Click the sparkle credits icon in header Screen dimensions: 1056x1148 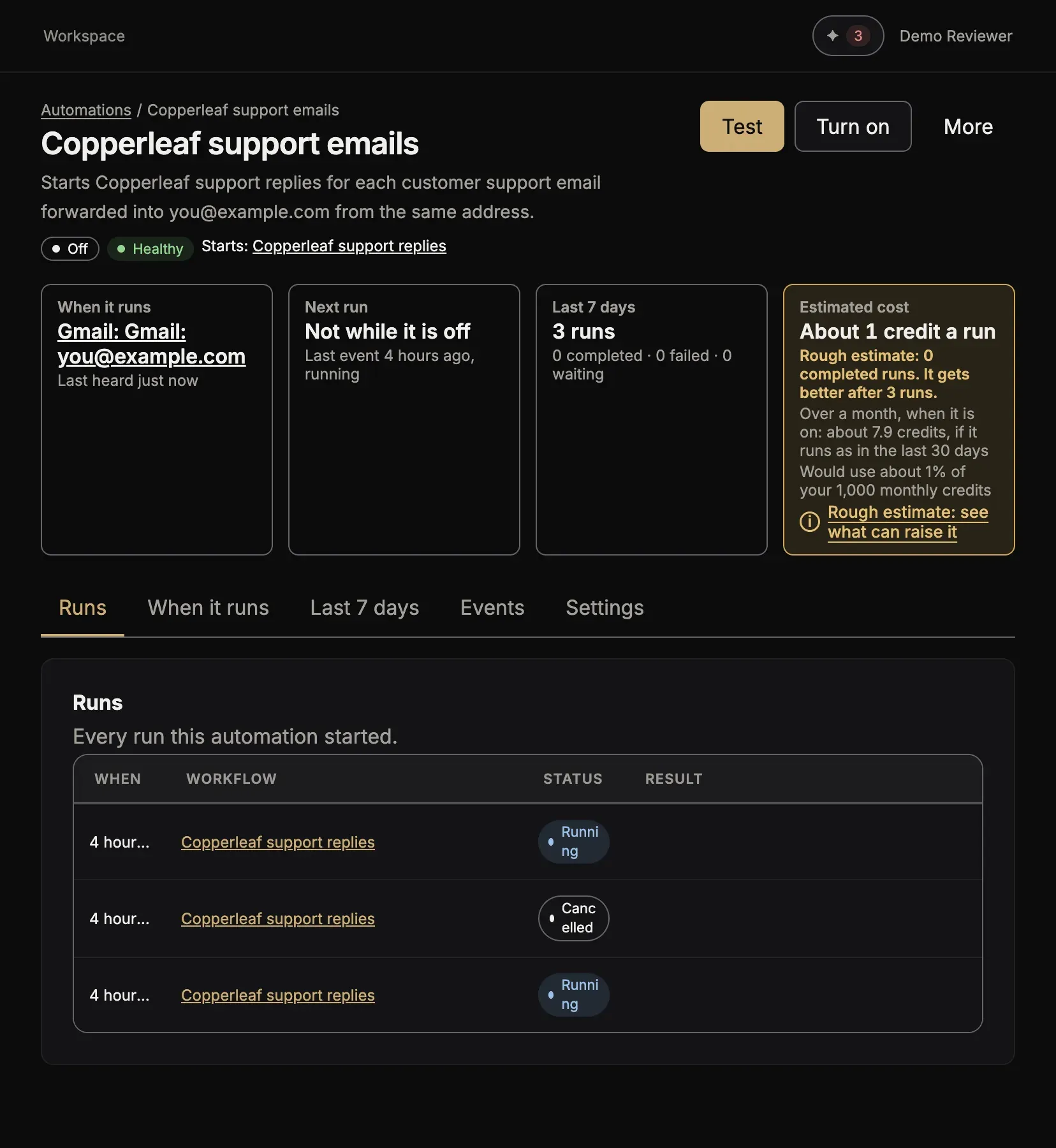832,36
